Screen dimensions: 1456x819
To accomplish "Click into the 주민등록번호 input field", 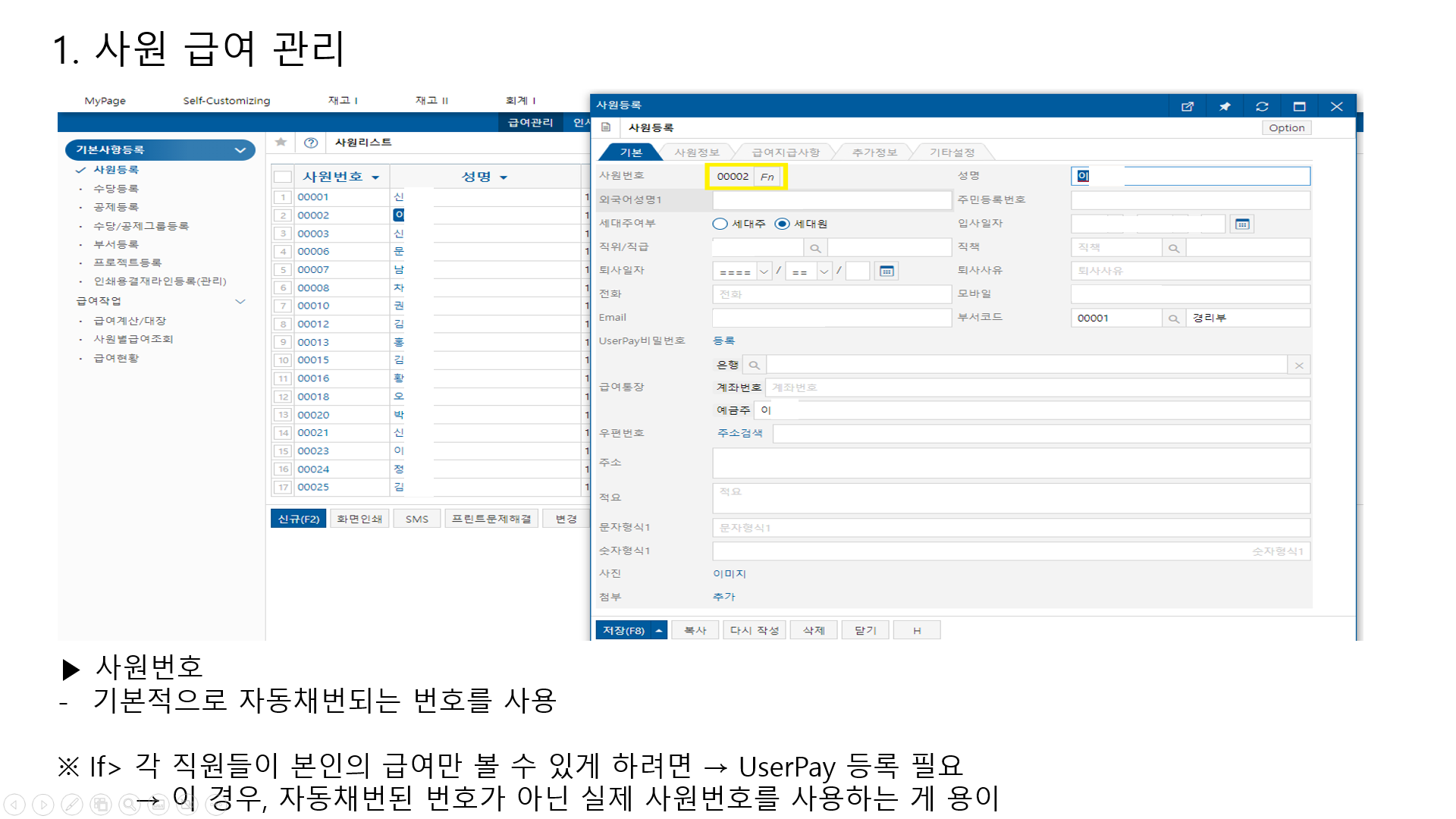I will (x=1189, y=200).
